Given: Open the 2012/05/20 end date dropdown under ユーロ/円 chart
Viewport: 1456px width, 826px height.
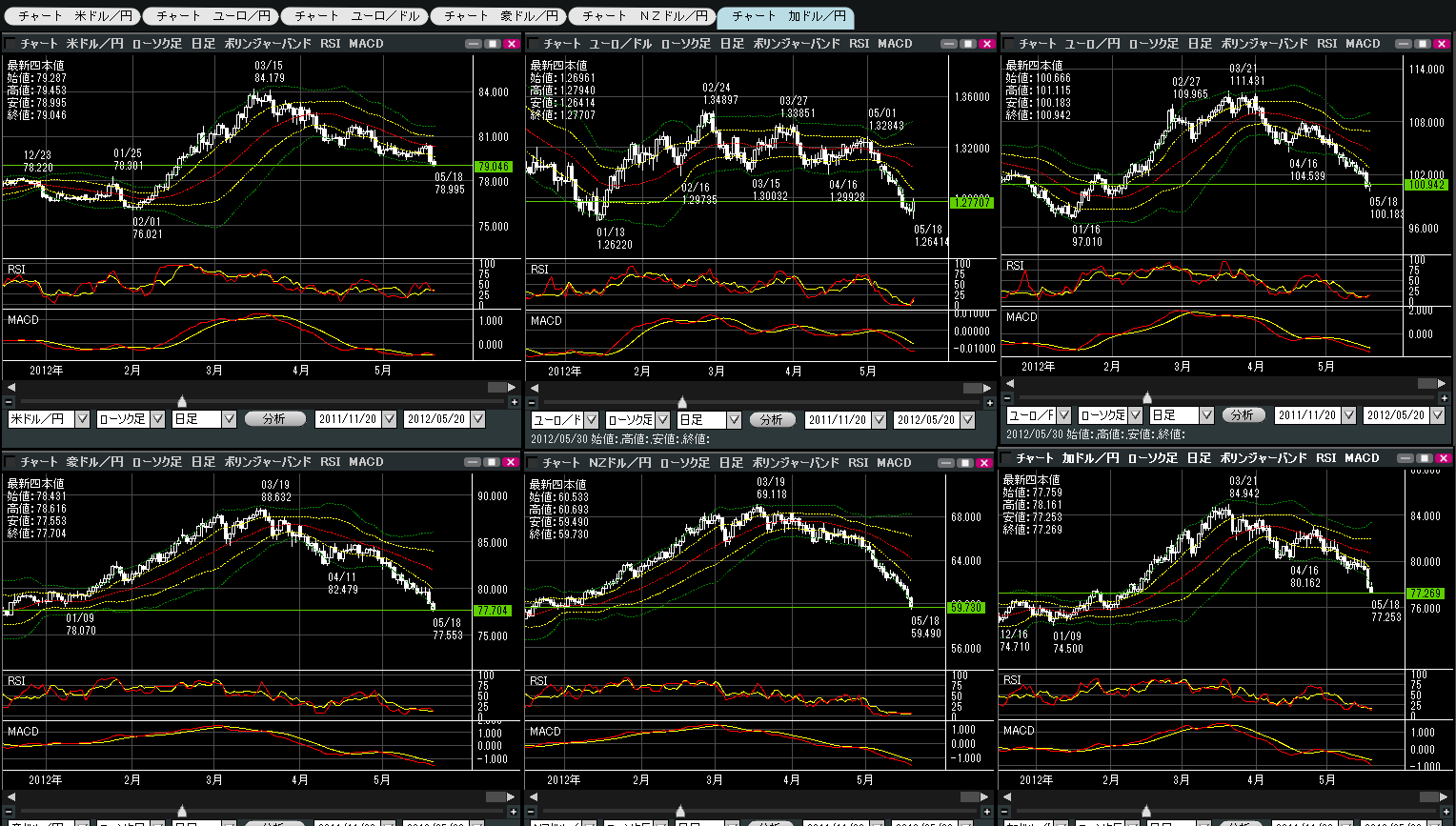Looking at the screenshot, I should point(1438,415).
